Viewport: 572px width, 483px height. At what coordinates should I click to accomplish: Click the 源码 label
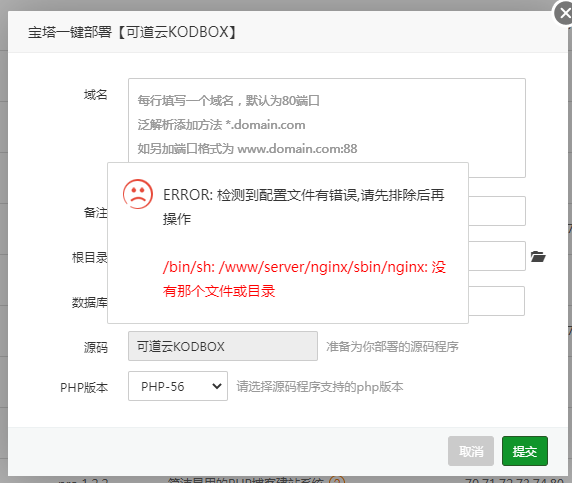[96, 347]
